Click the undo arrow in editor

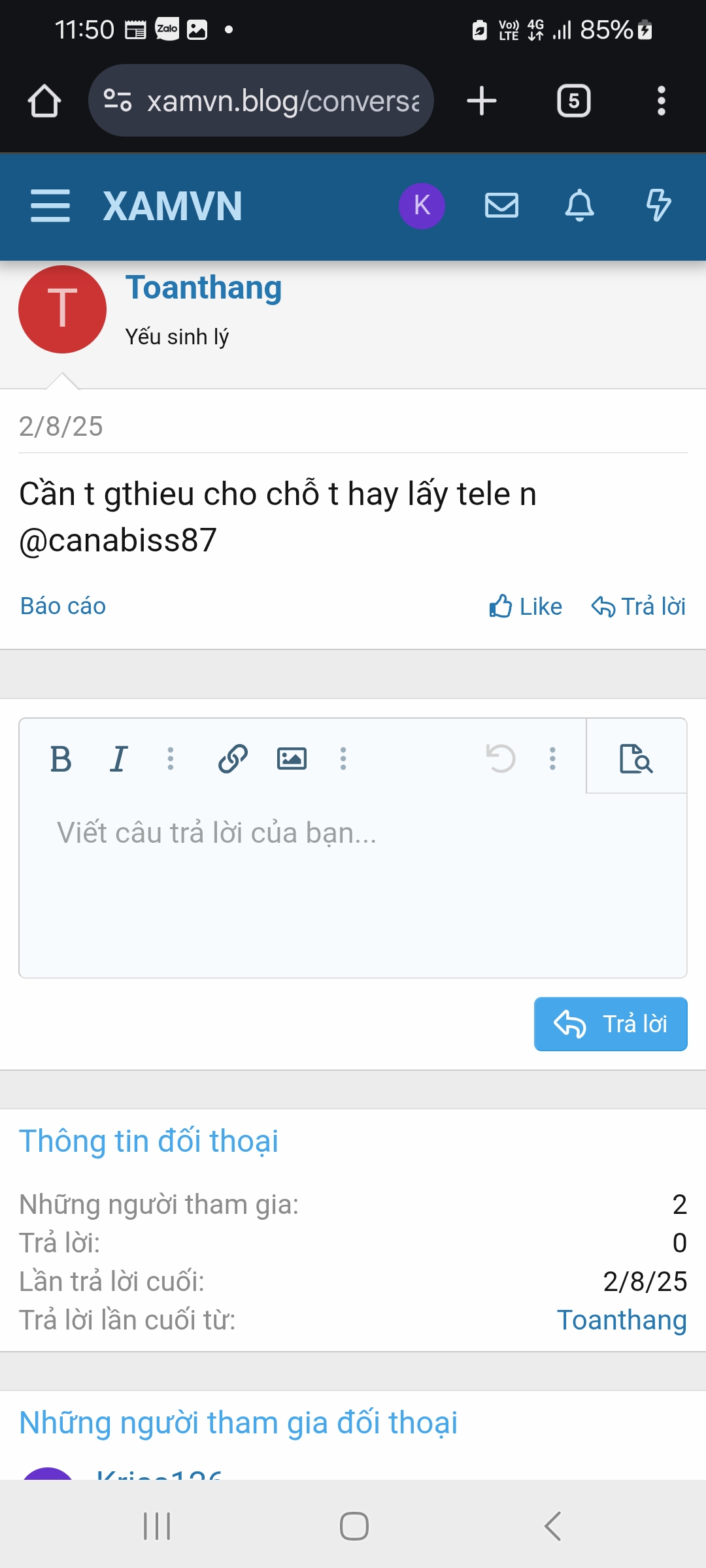click(501, 759)
